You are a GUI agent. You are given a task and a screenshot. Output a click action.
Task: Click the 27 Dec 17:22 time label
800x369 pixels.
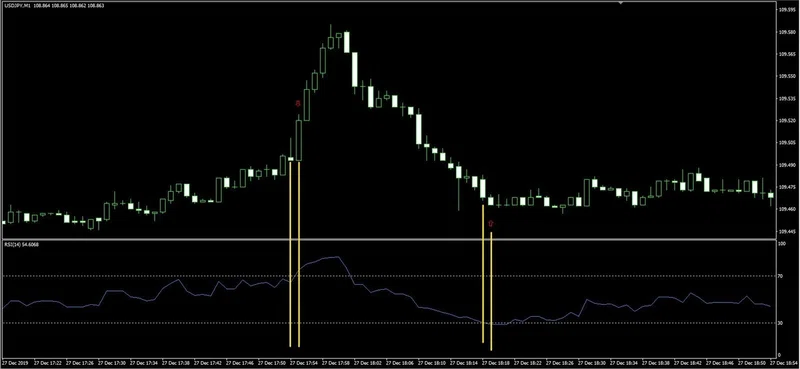click(x=46, y=363)
